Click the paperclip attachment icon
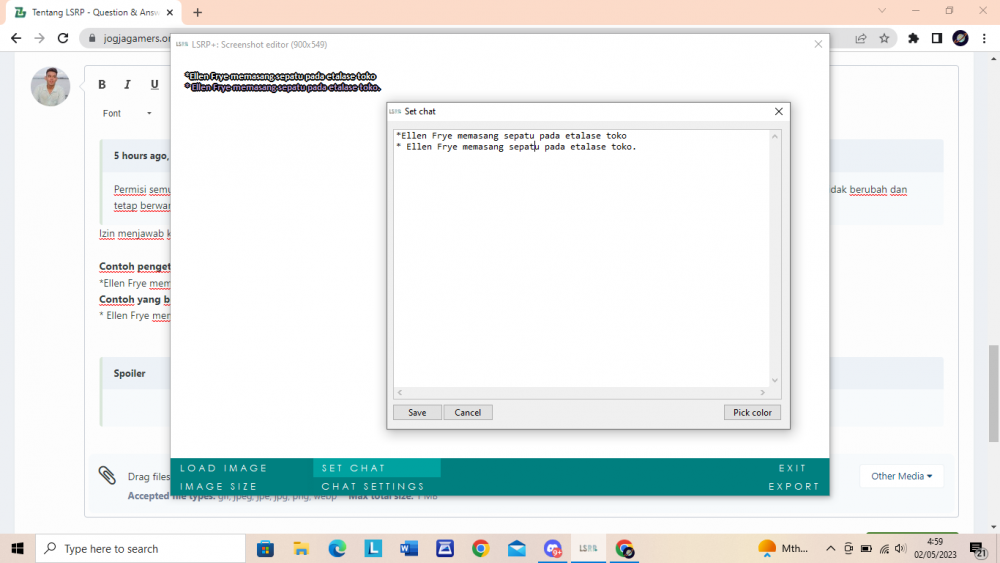The height and width of the screenshot is (563, 1000). click(107, 475)
